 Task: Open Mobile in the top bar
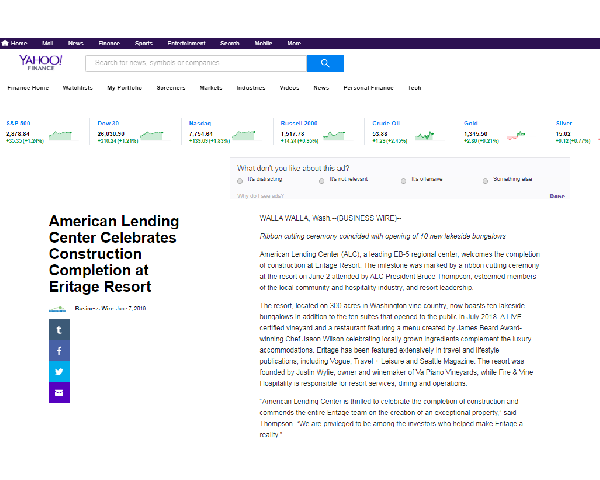click(263, 43)
